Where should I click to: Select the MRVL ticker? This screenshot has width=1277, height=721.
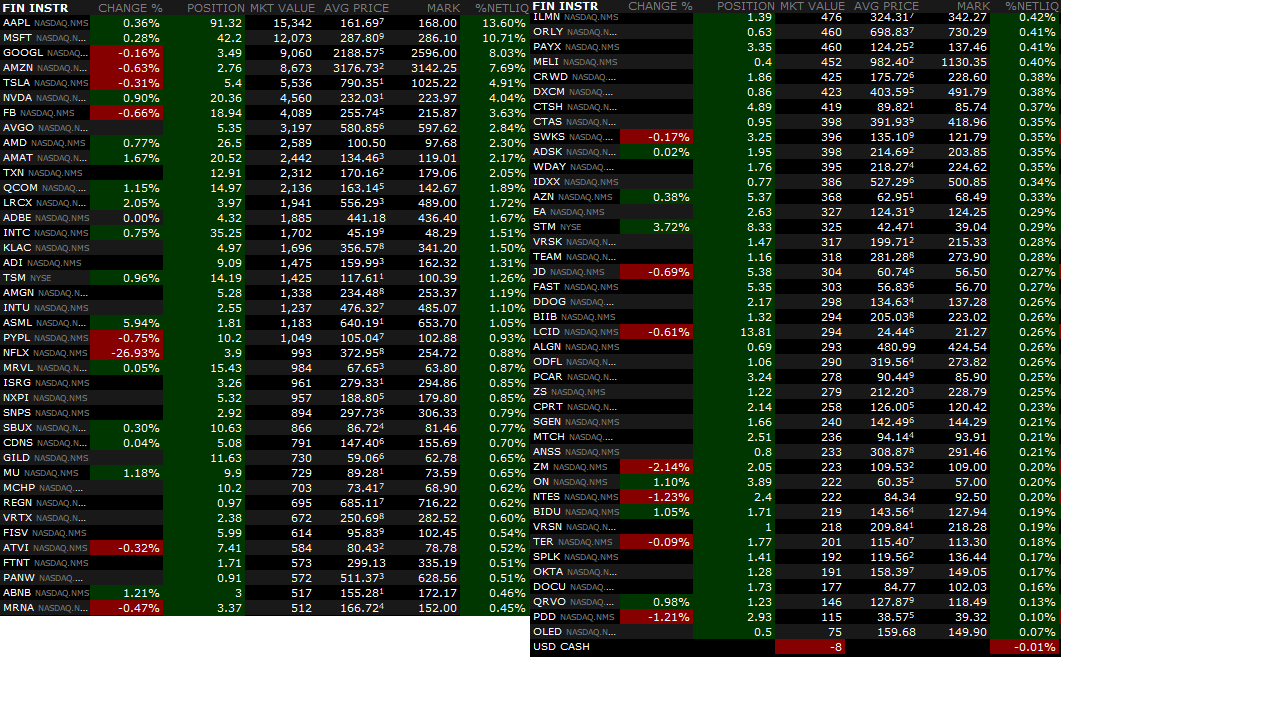(x=18, y=367)
